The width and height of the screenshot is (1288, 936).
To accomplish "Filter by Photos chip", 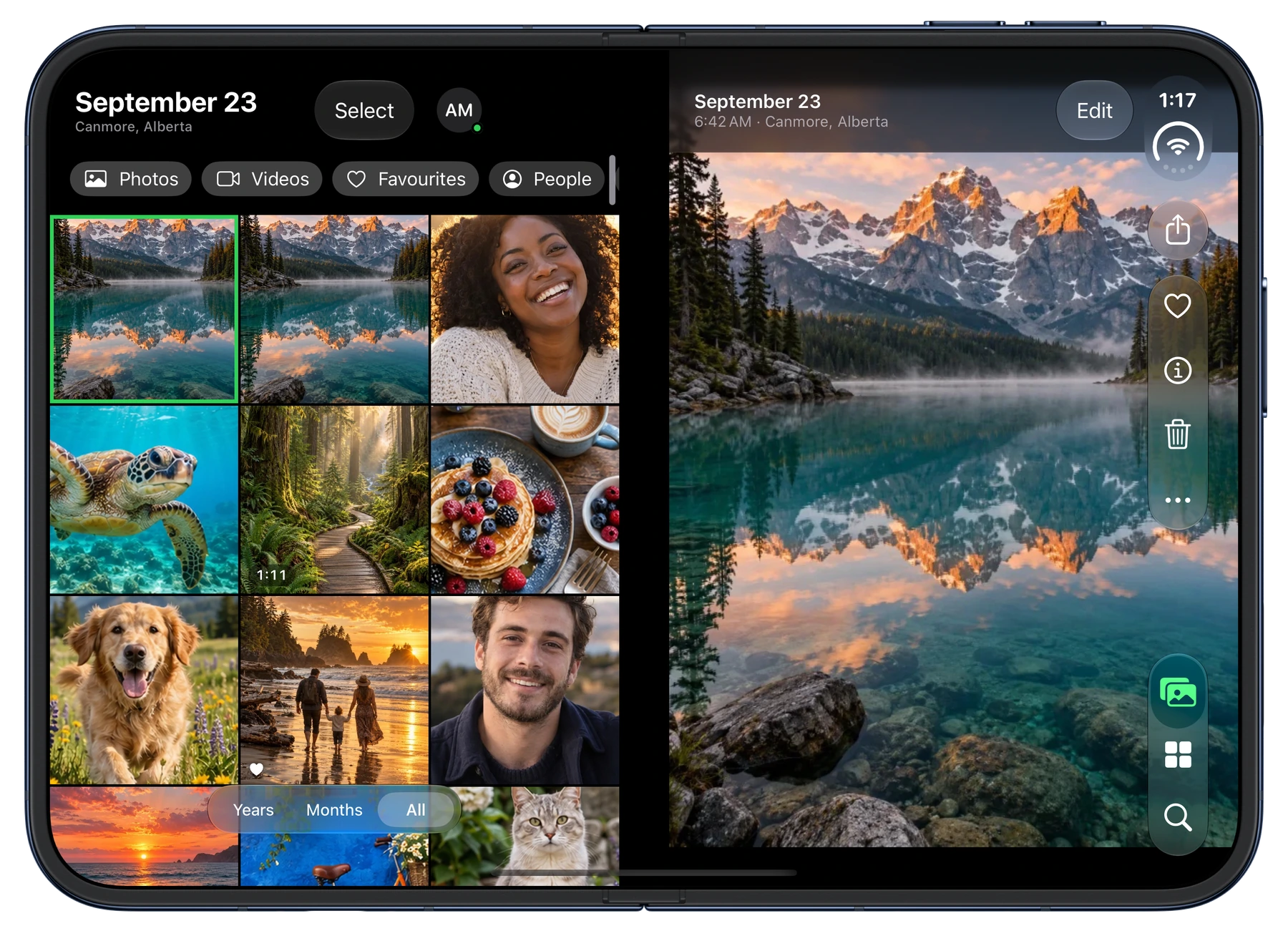I will point(131,179).
